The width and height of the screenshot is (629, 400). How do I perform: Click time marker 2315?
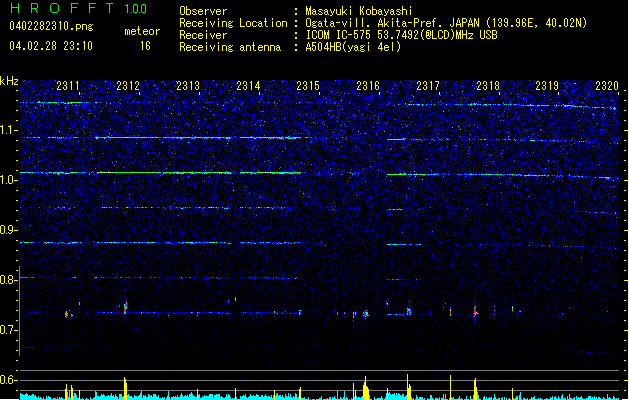[x=308, y=86]
